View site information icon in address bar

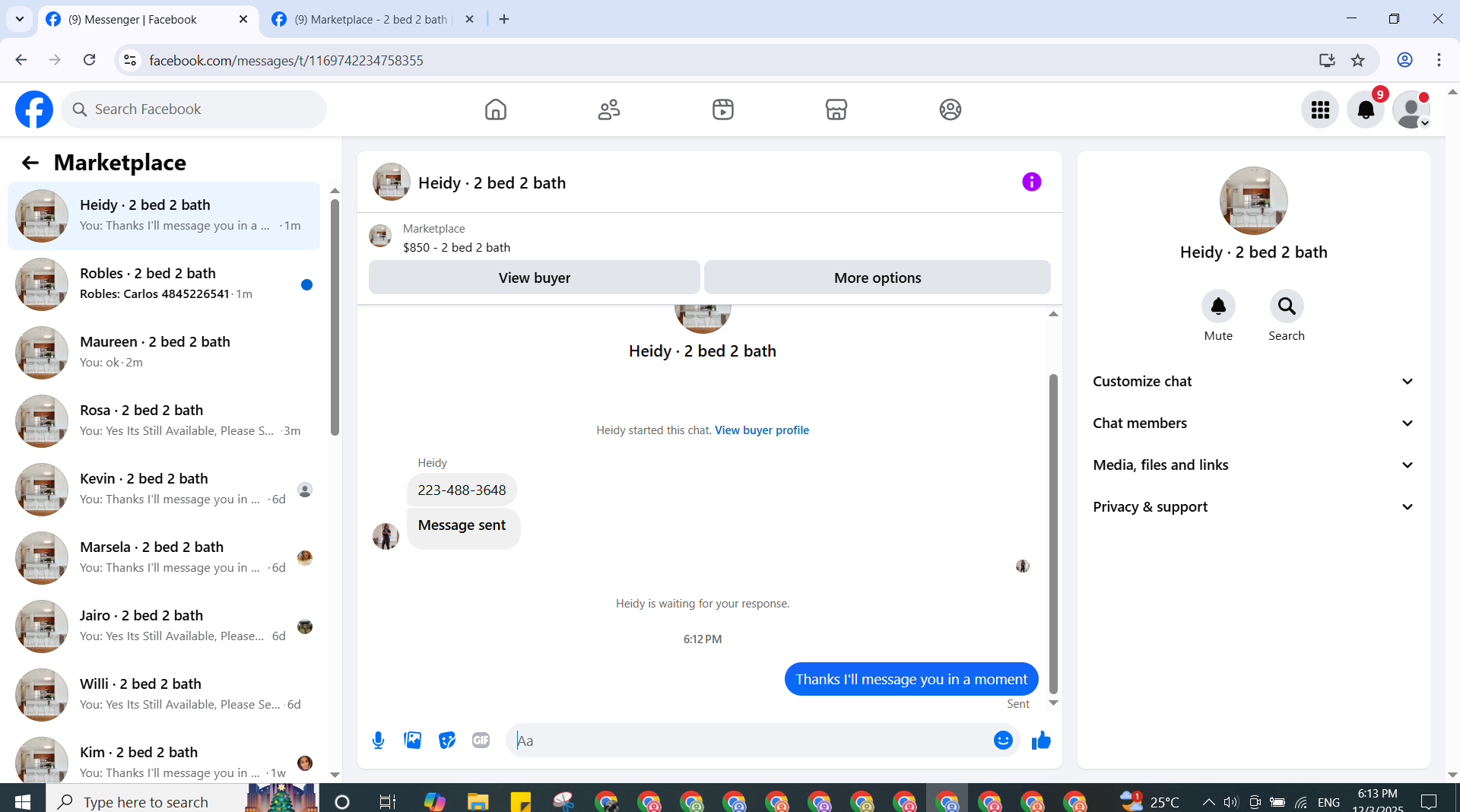(131, 60)
